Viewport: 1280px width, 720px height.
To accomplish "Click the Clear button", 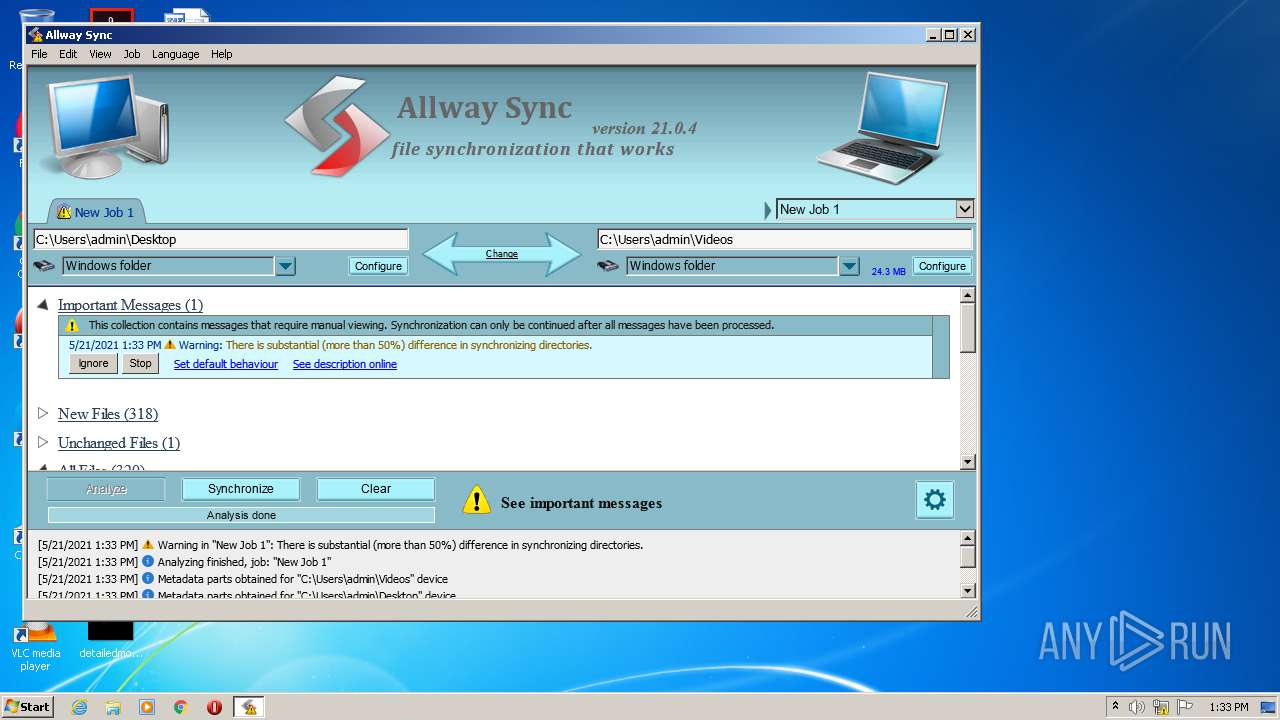I will pos(376,489).
